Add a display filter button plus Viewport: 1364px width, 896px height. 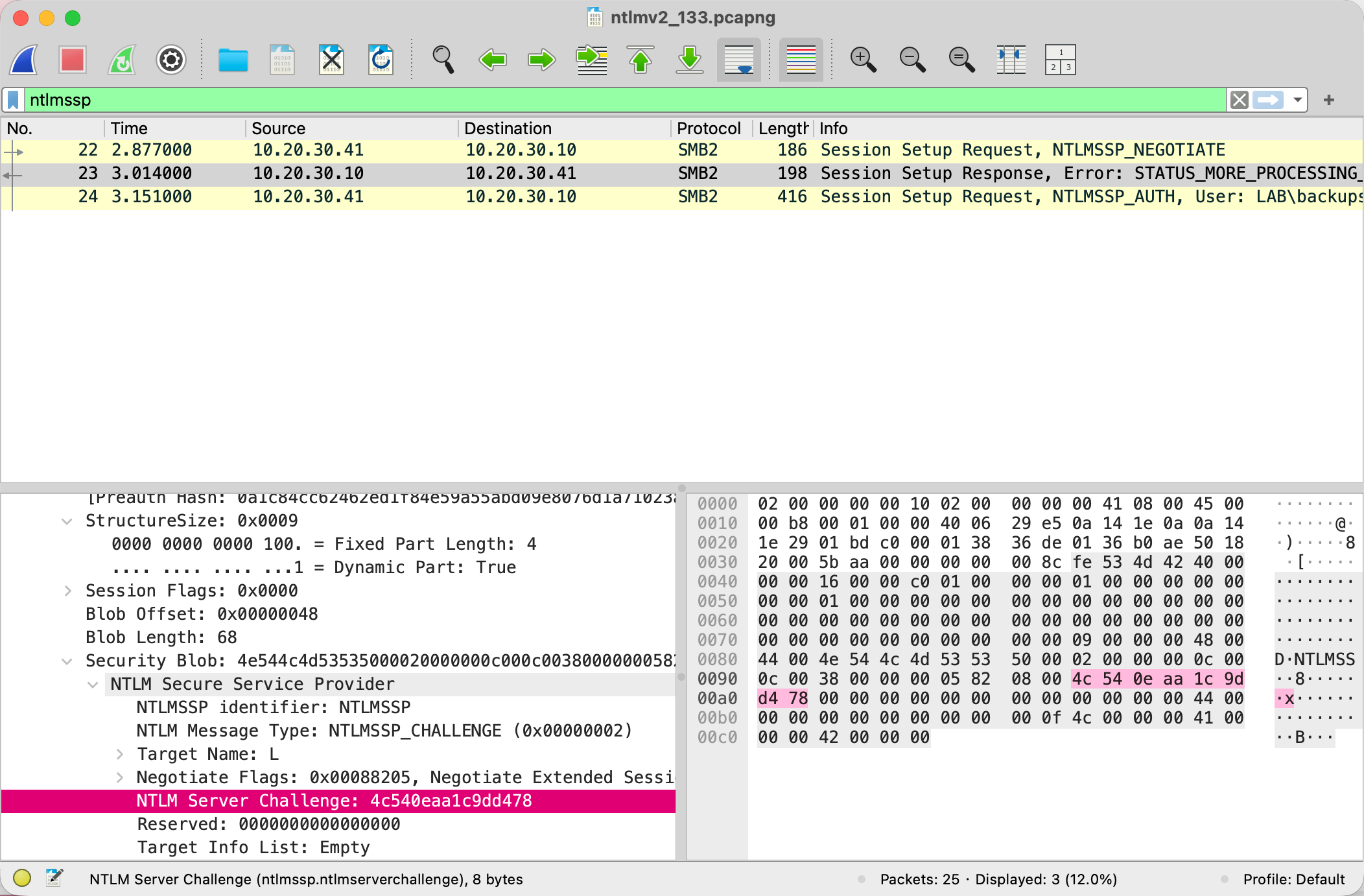tap(1329, 100)
